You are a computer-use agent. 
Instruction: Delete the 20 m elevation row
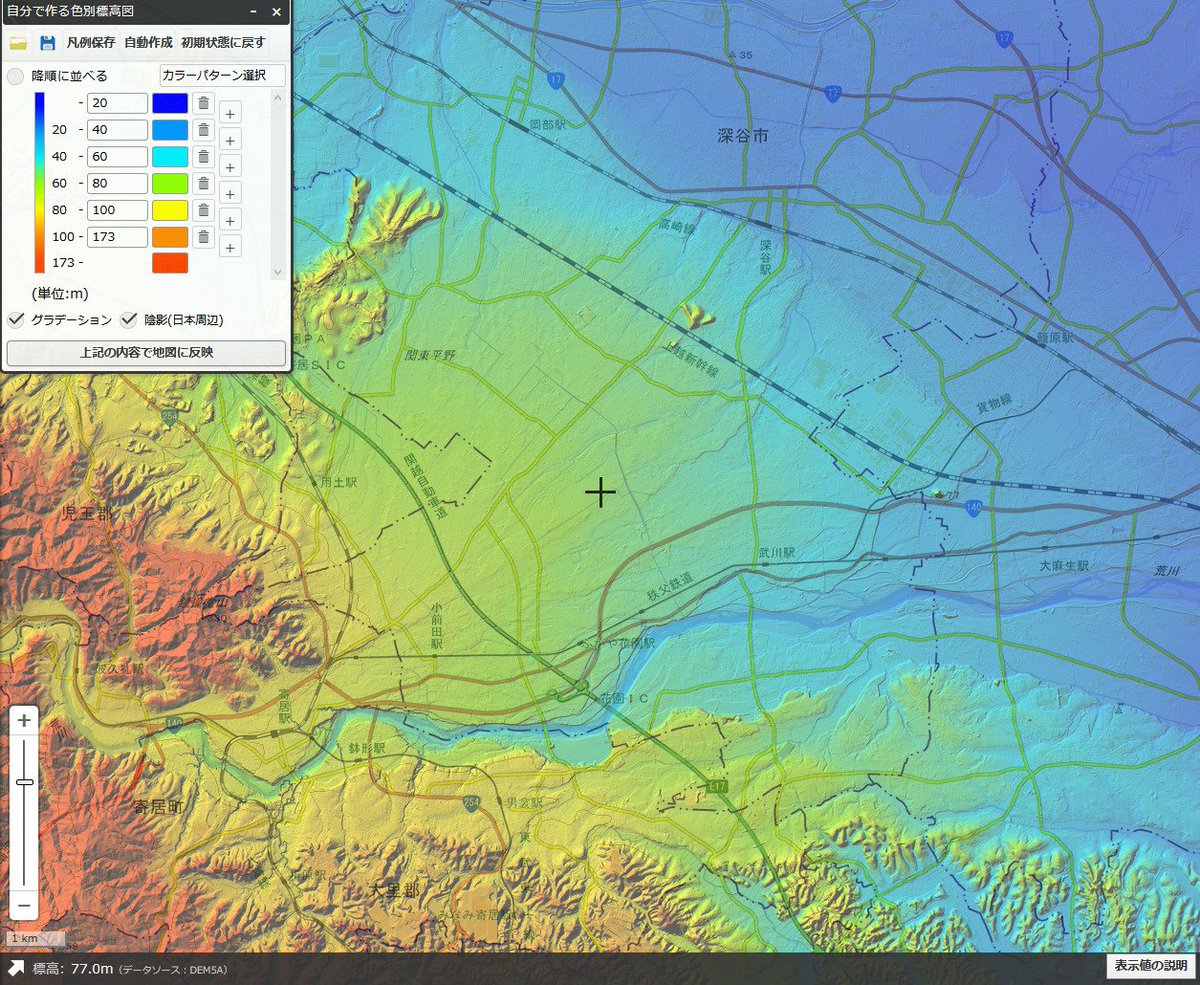pyautogui.click(x=203, y=103)
